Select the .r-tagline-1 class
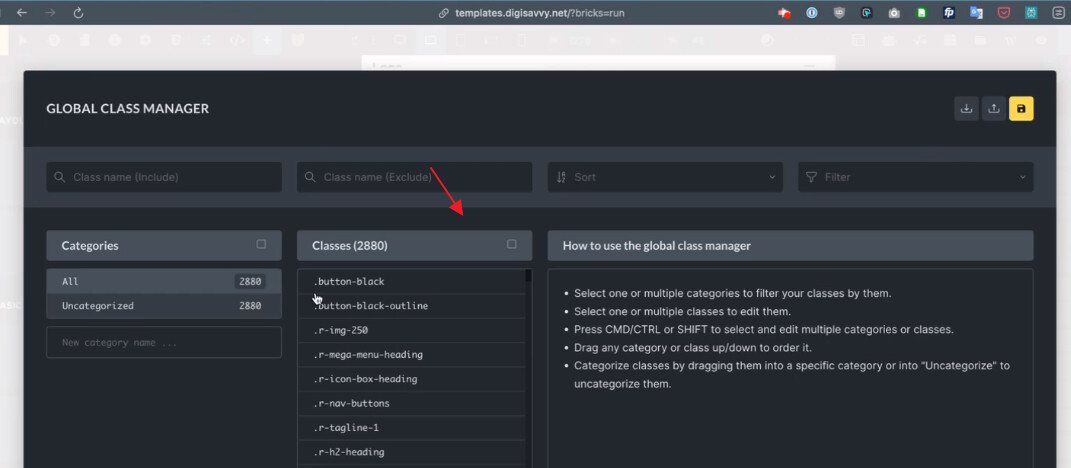 412,428
